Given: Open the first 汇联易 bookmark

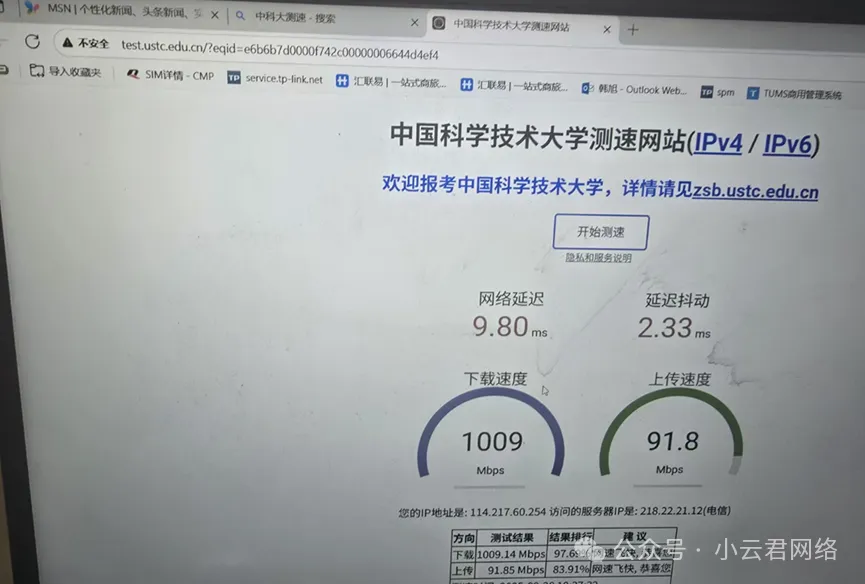Looking at the screenshot, I should click(391, 82).
